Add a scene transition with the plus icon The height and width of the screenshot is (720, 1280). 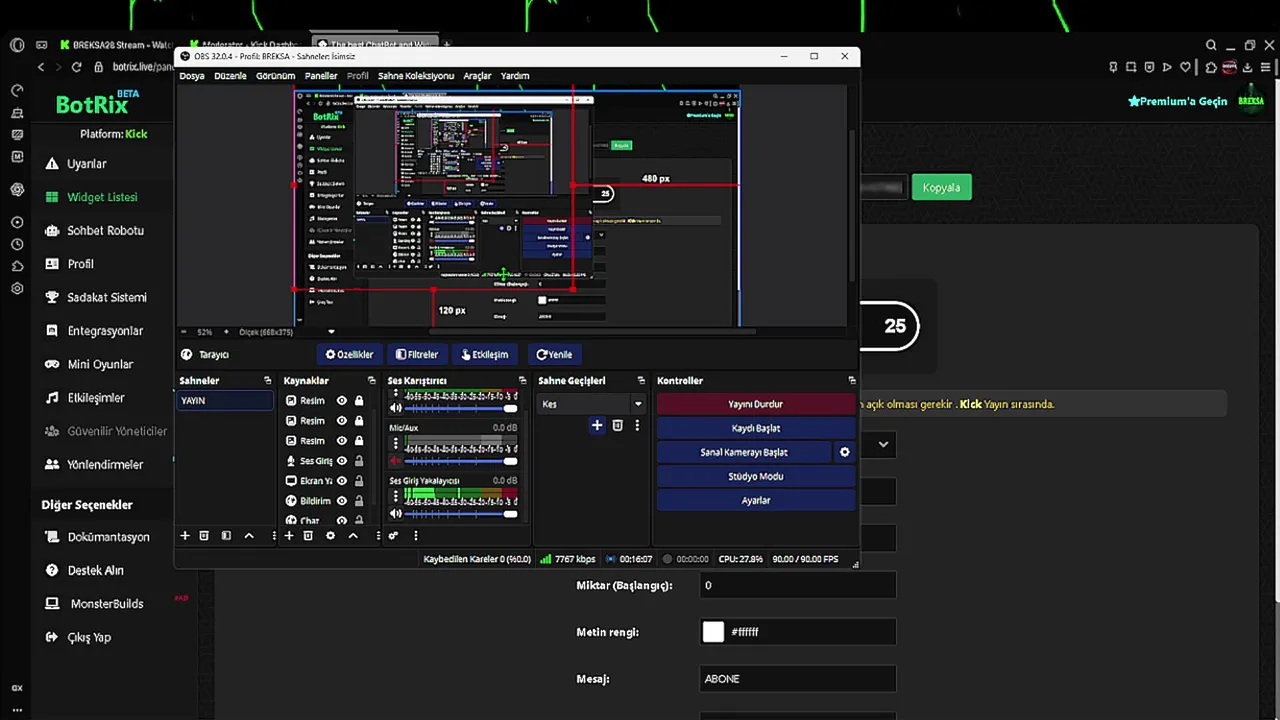pos(597,425)
